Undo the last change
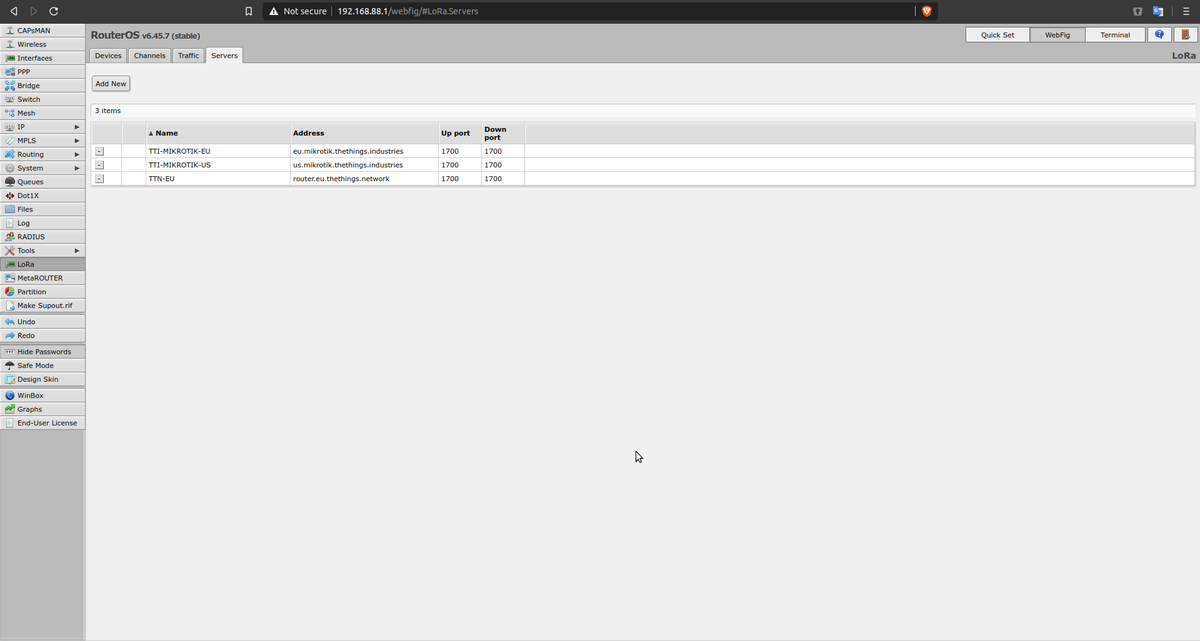This screenshot has width=1200, height=641. [42, 322]
